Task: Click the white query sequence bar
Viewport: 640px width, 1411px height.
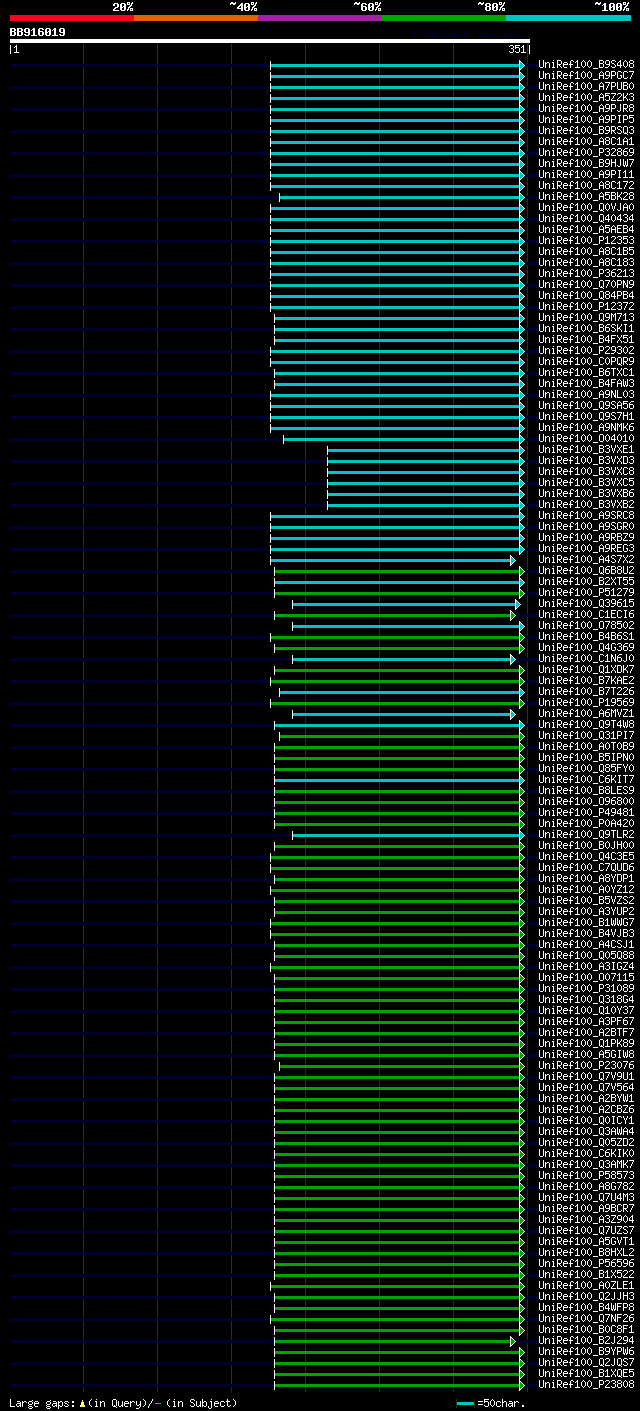Action: pos(270,41)
